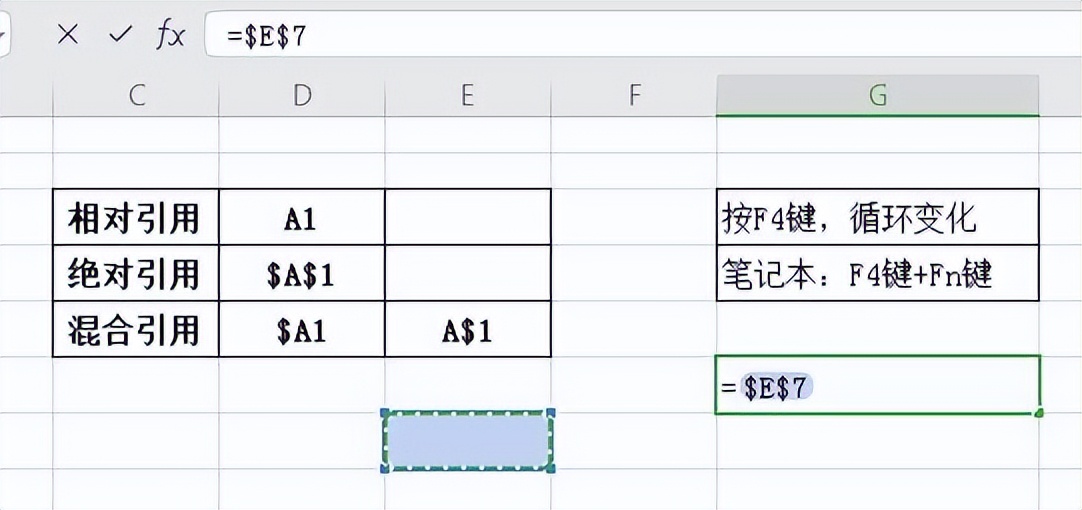This screenshot has height=510, width=1082.
Task: Cancel the formula entry with X icon
Action: pos(68,35)
